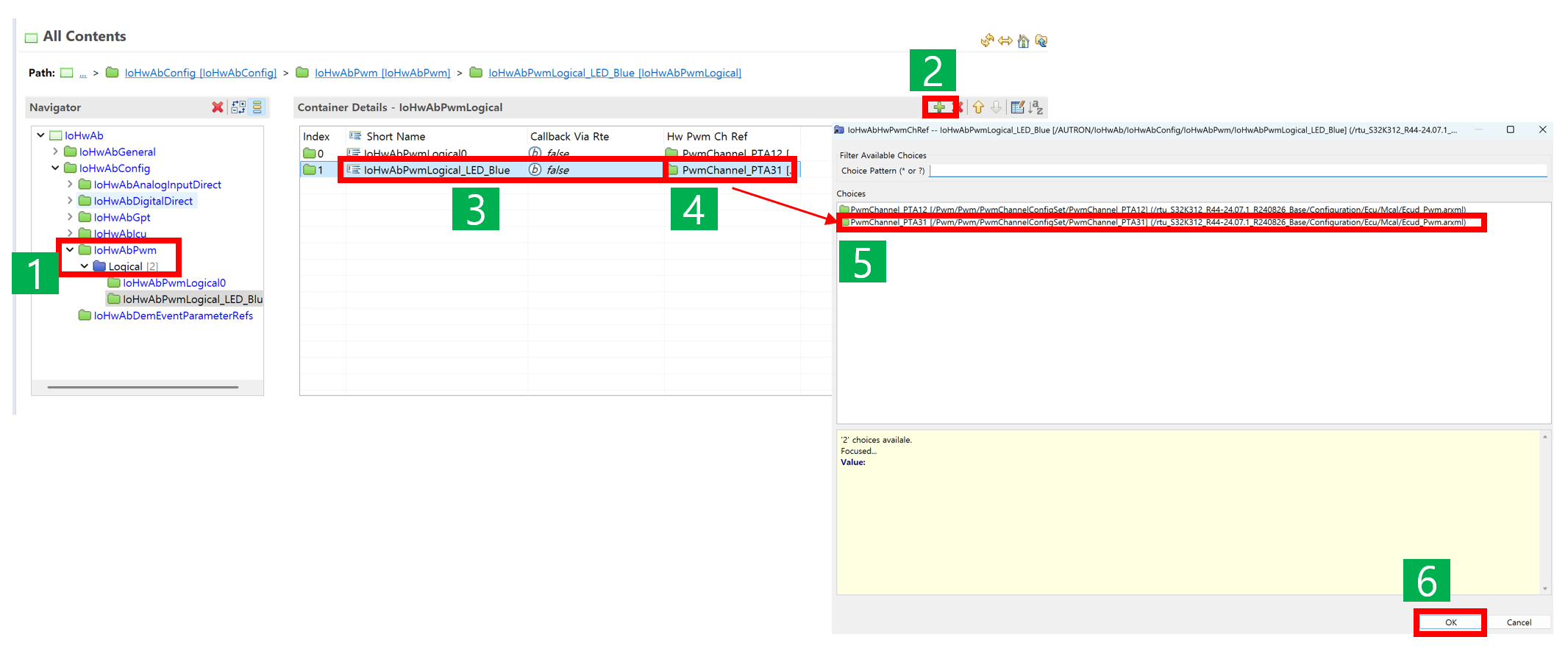This screenshot has width=1568, height=662.
Task: Select IoHwAbDemEventParameterRefs in Navigator tree
Action: [x=173, y=316]
